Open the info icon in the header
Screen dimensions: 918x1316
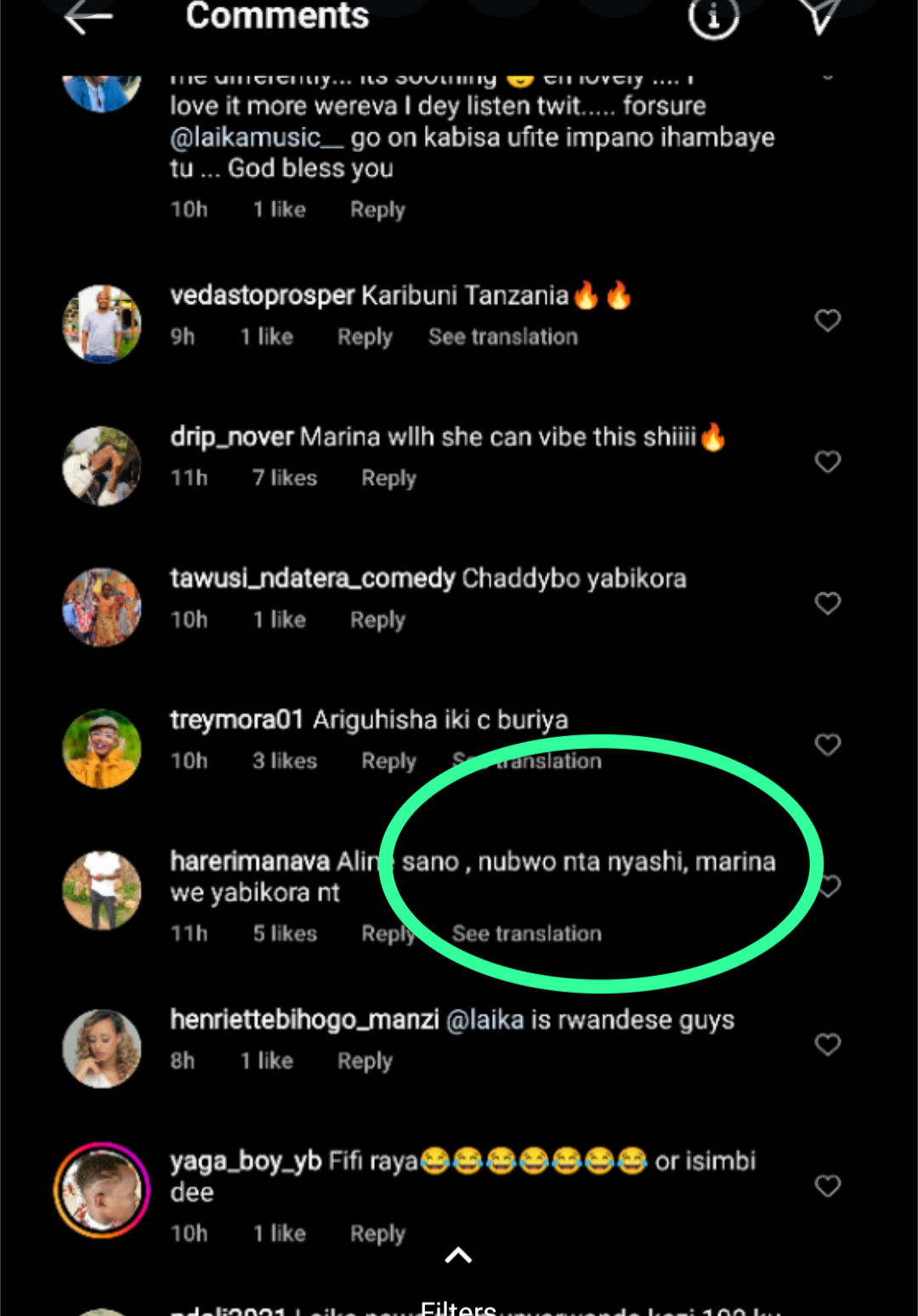point(713,17)
